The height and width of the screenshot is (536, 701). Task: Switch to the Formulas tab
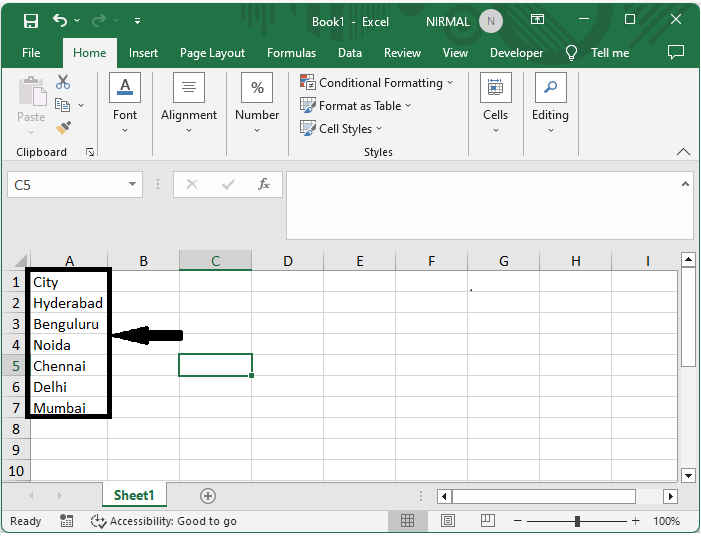(x=291, y=53)
